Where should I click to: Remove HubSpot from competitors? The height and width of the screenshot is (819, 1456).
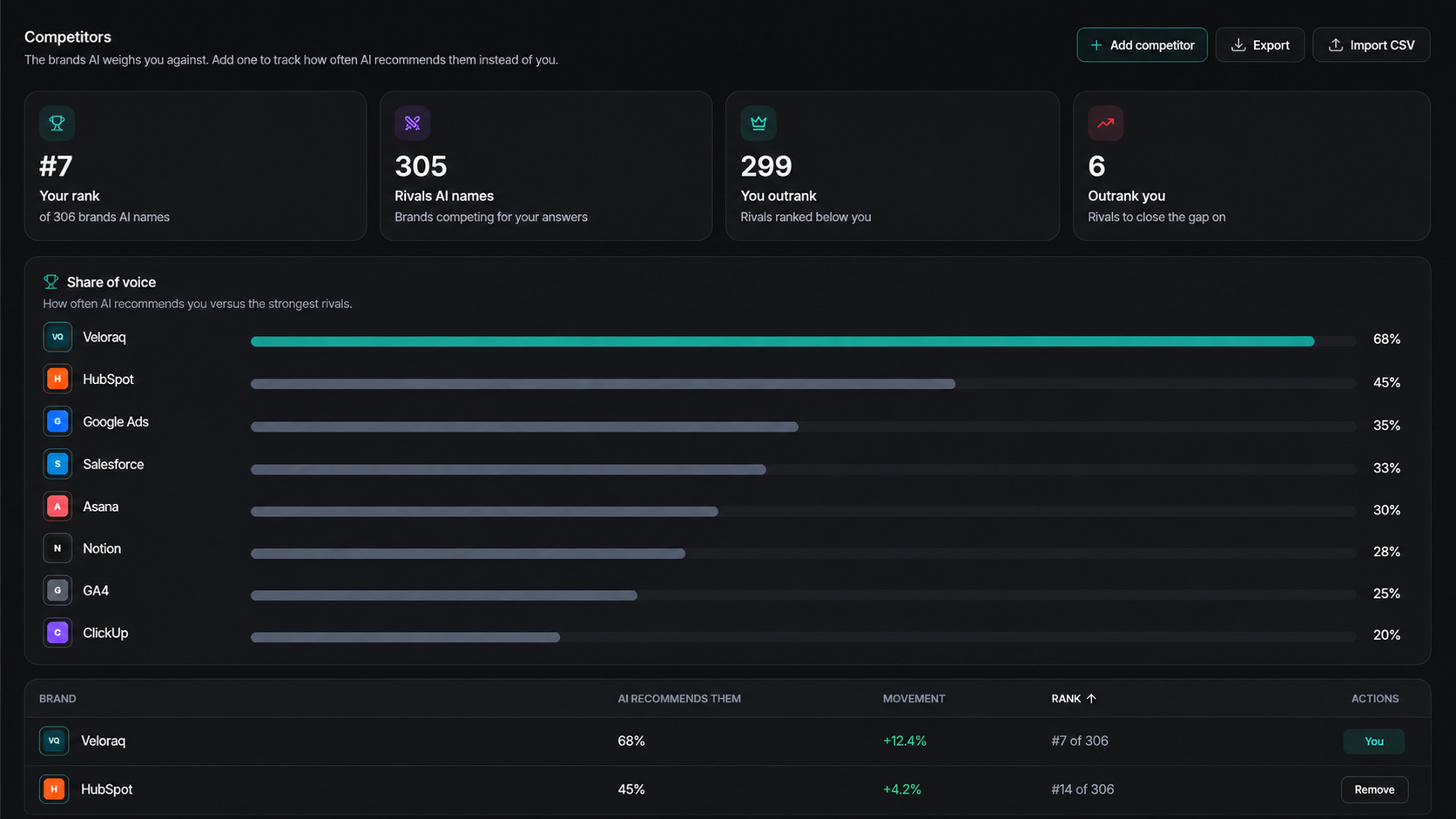[1374, 789]
